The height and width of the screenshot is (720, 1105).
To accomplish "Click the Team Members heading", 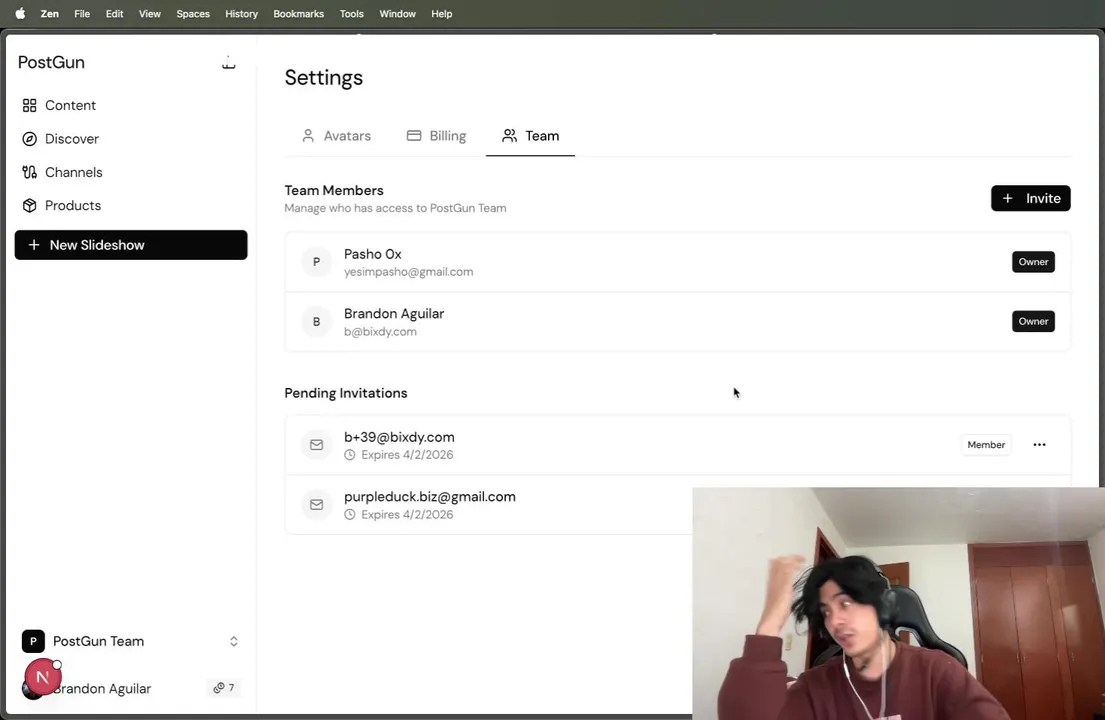I will coord(334,190).
